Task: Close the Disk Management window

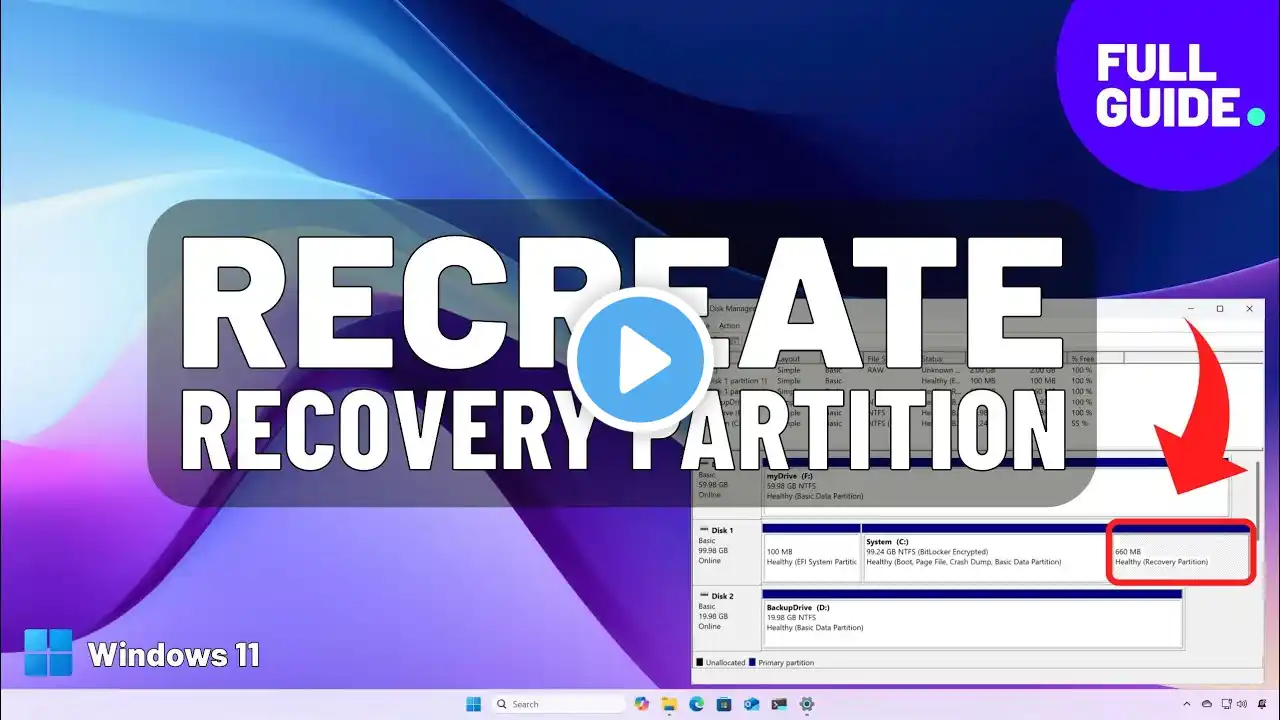Action: [x=1249, y=309]
